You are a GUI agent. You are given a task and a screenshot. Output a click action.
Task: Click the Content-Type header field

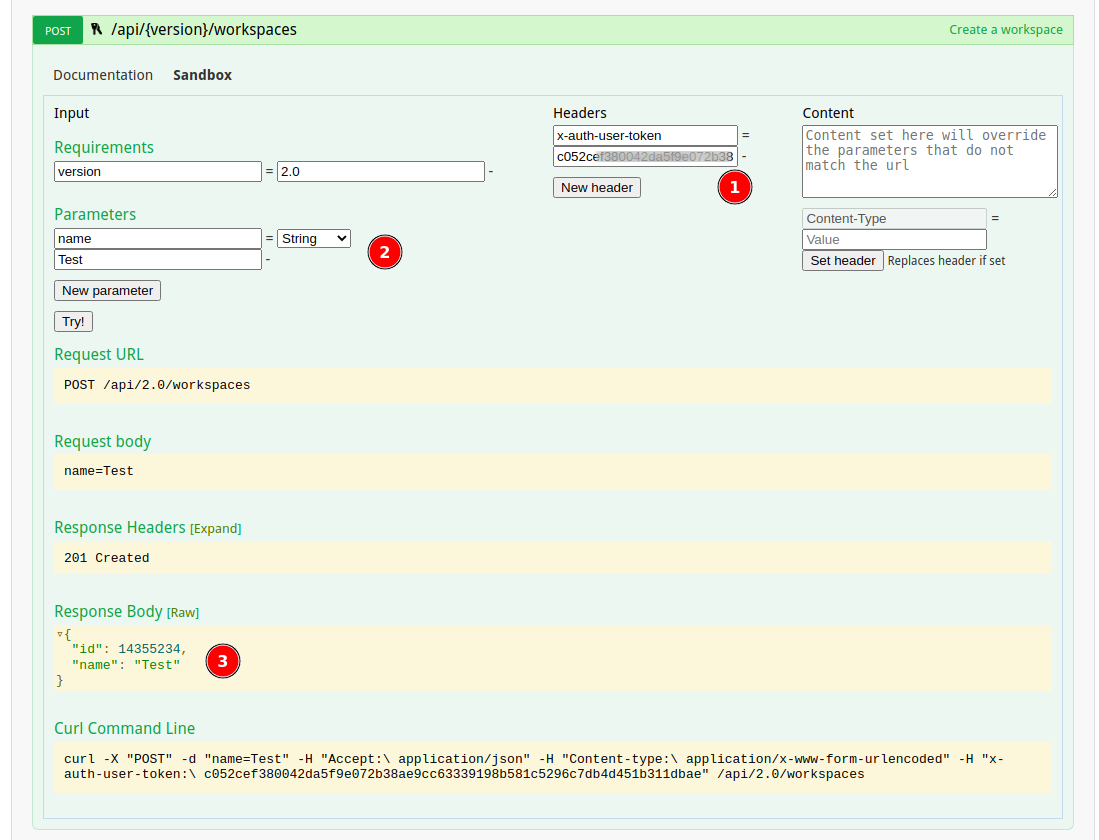(x=894, y=219)
